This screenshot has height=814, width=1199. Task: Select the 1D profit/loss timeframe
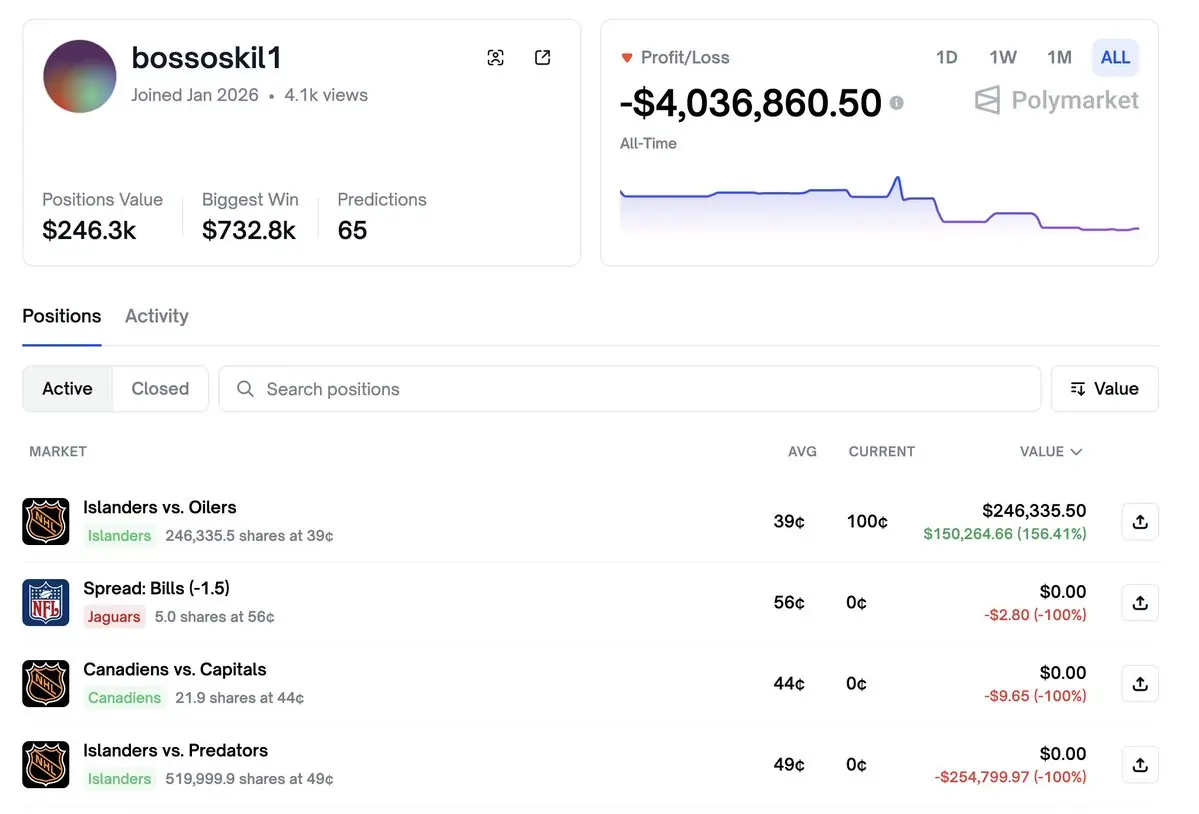946,58
